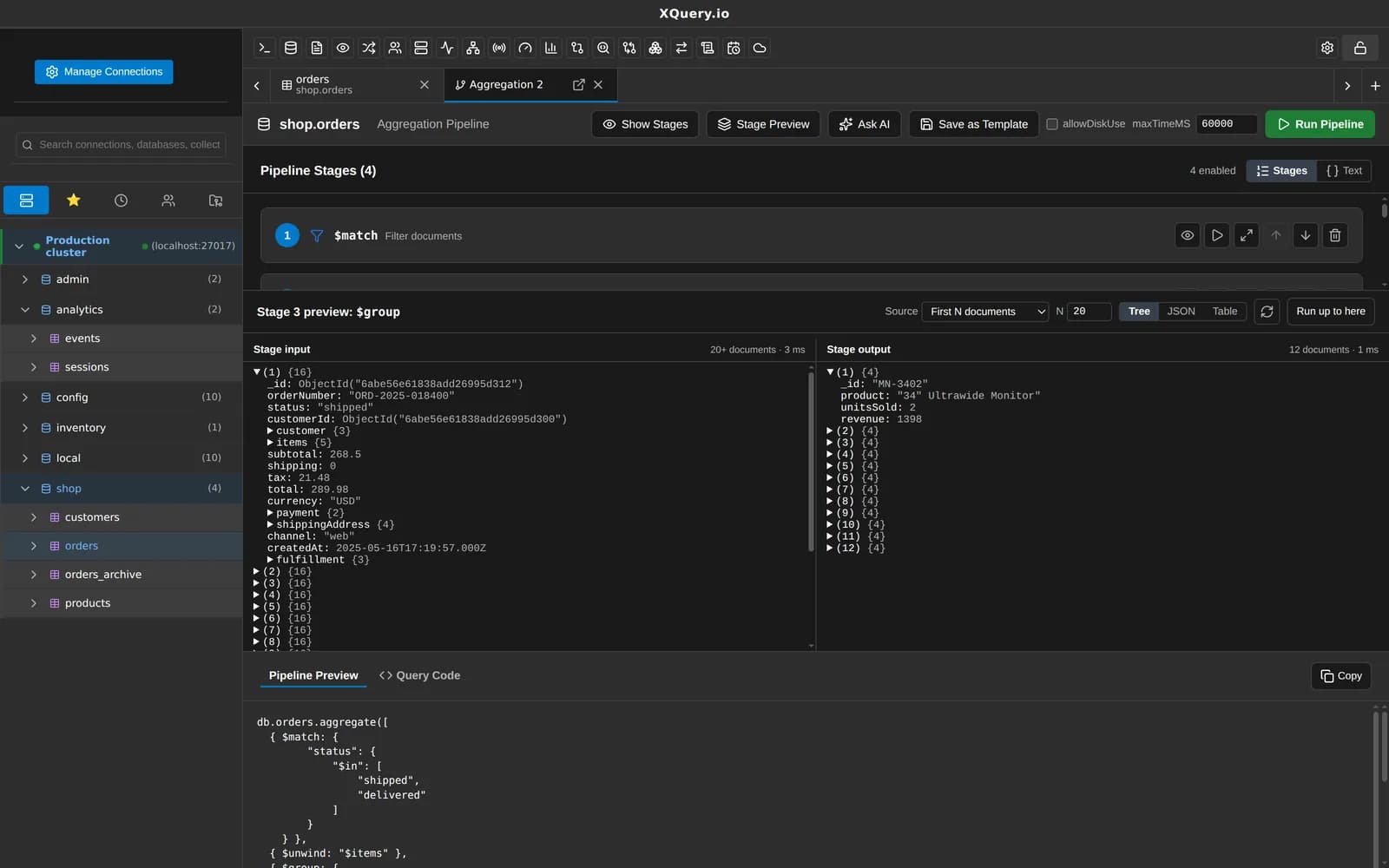Click the broadcast radio-wave toolbar icon

499,48
